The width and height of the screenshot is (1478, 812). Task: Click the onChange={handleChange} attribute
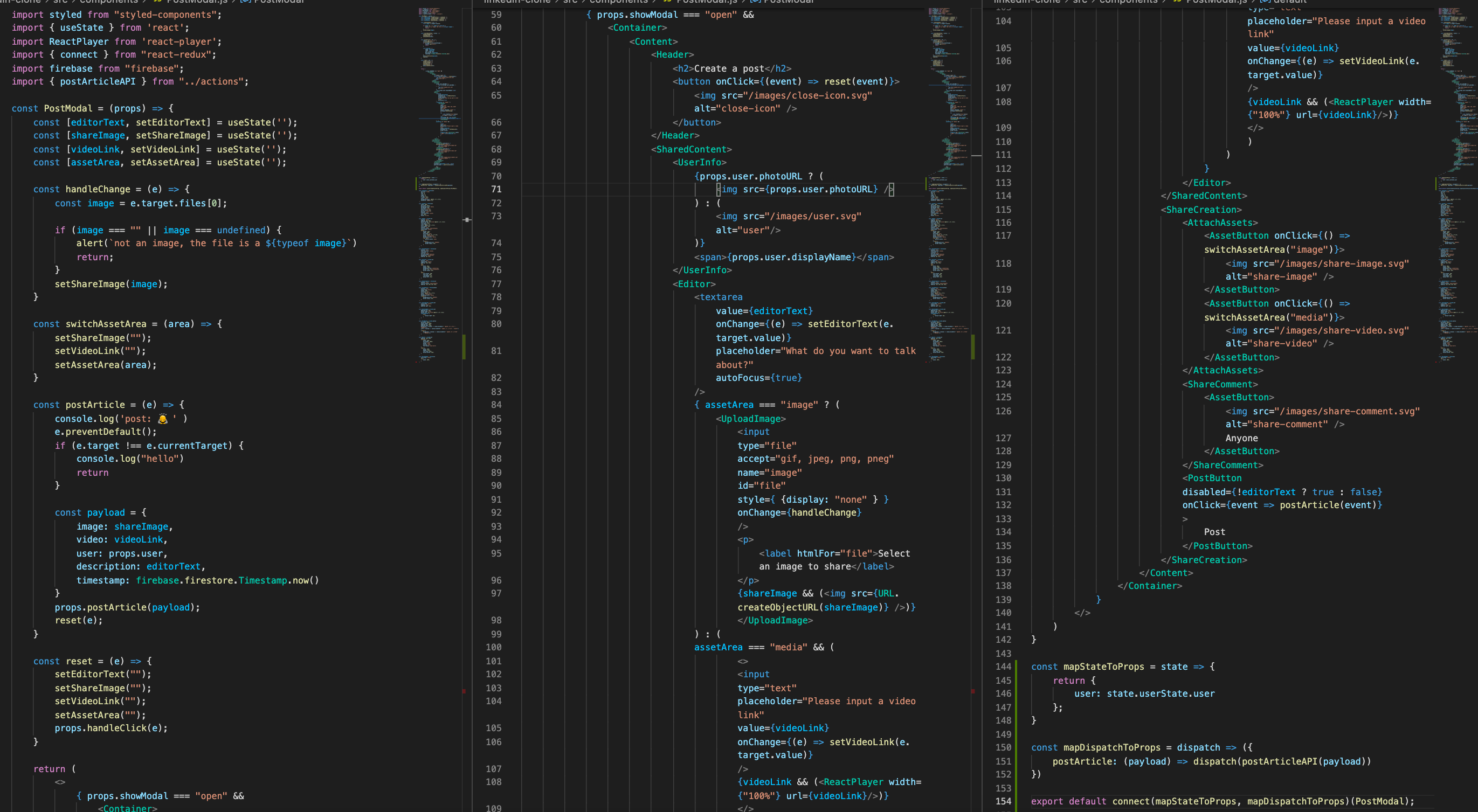tap(800, 512)
